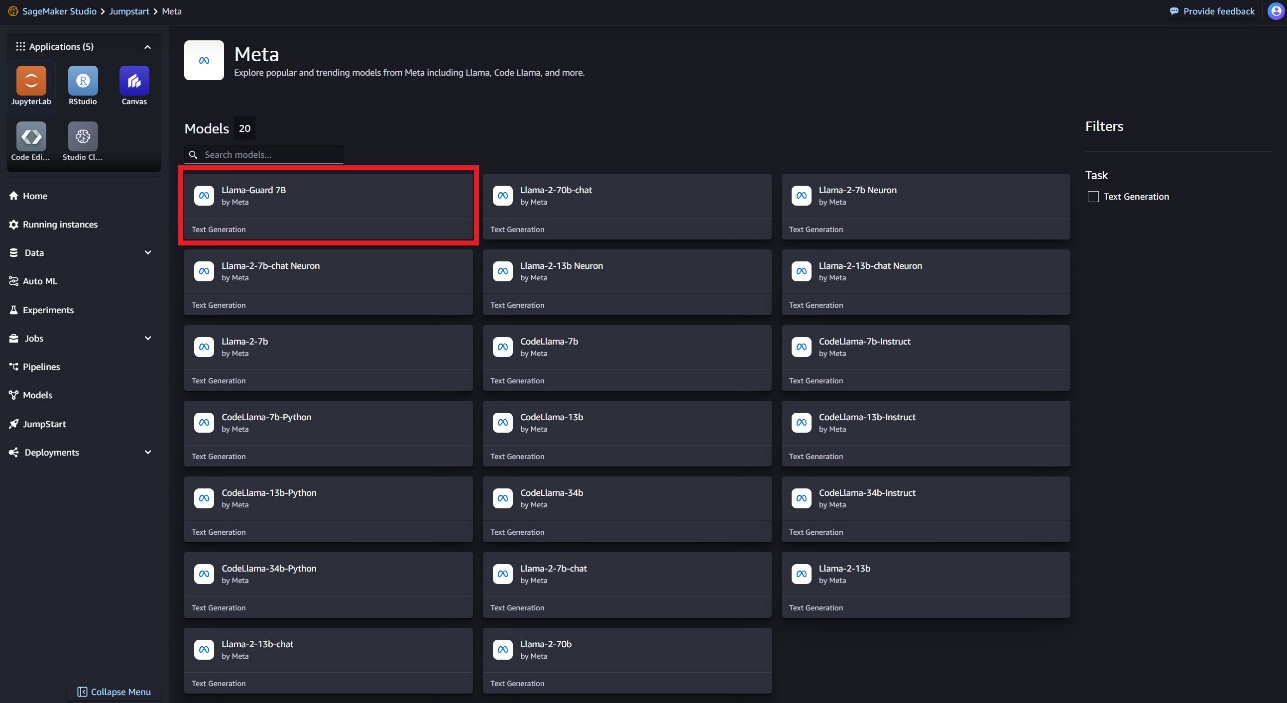Screen dimensions: 1287x703
Task: Select the CodeLlama-7b-Instruct model card
Action: pos(926,358)
